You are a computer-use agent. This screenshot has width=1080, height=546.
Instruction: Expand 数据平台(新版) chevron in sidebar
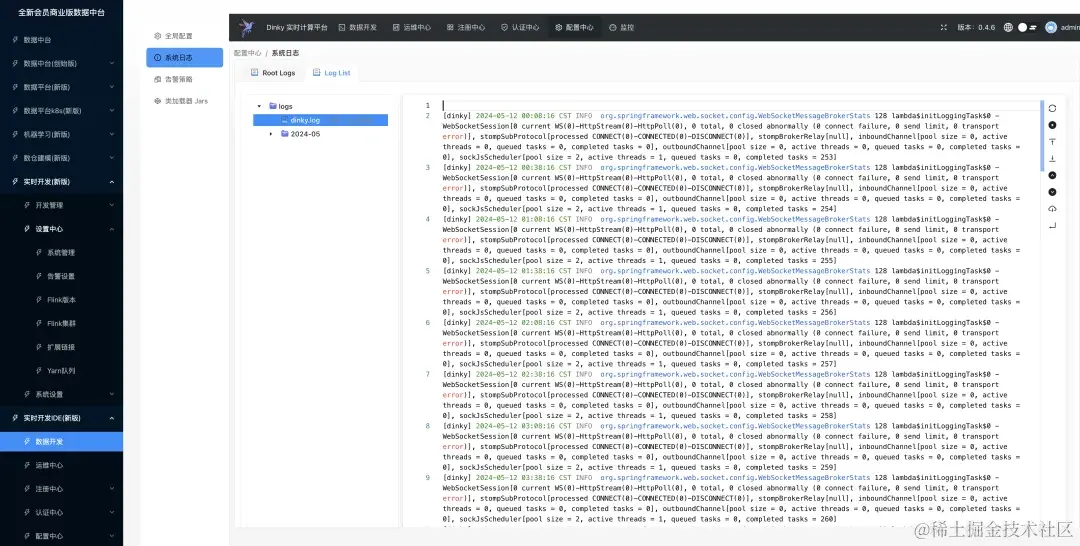112,87
